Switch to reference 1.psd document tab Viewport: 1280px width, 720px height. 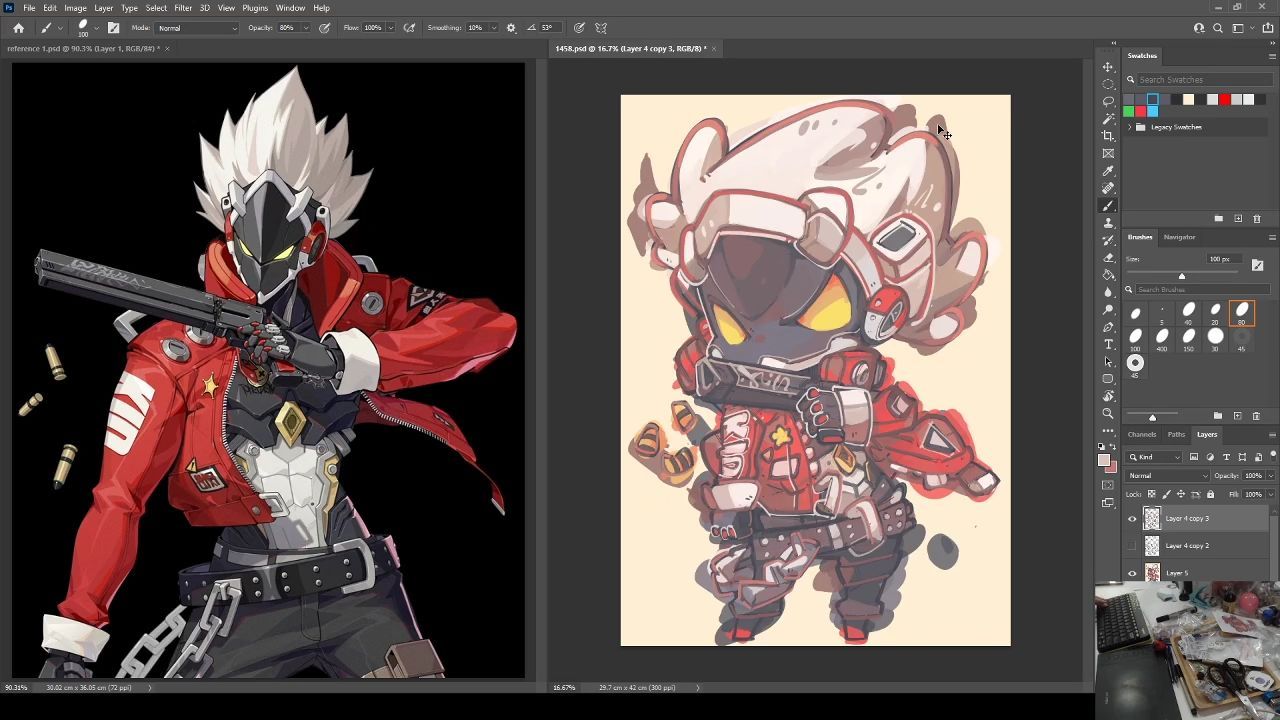[x=82, y=48]
